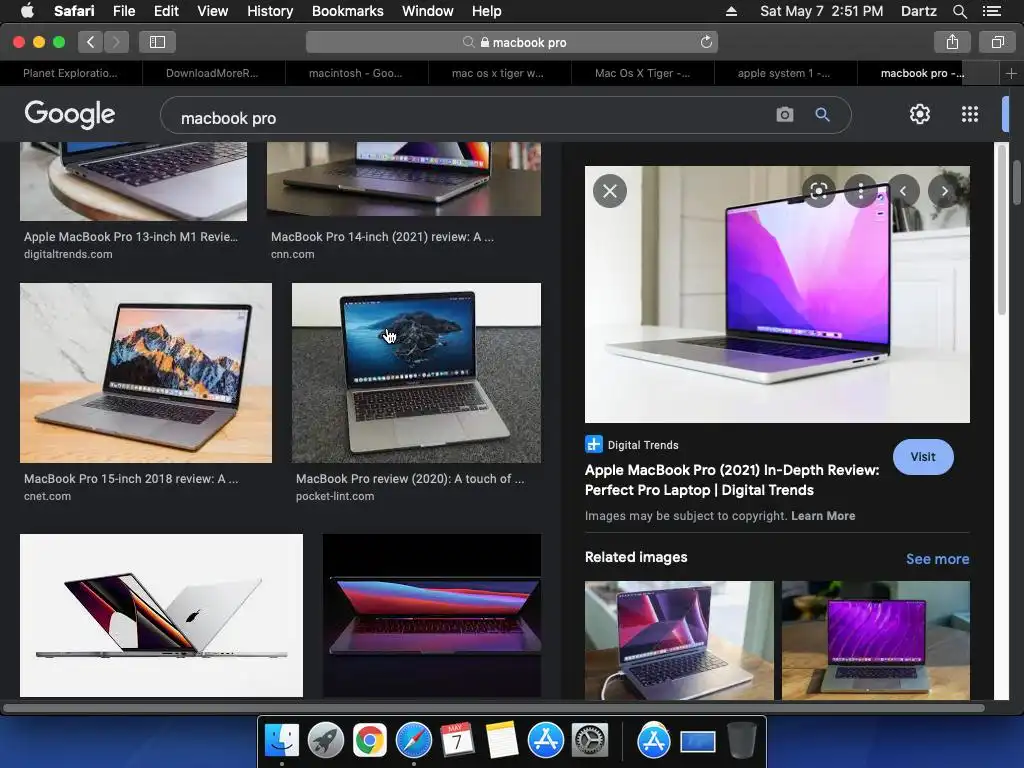Launch Google Chrome from the Dock
Image resolution: width=1024 pixels, height=768 pixels.
click(x=370, y=741)
